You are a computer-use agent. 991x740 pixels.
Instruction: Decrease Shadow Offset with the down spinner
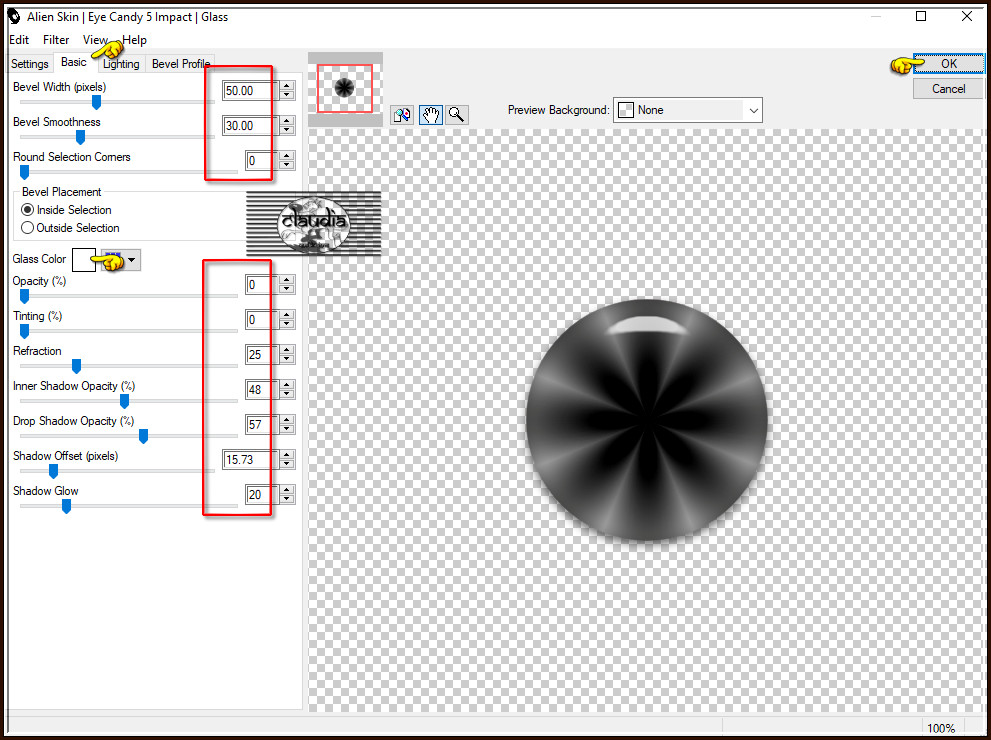[287, 465]
